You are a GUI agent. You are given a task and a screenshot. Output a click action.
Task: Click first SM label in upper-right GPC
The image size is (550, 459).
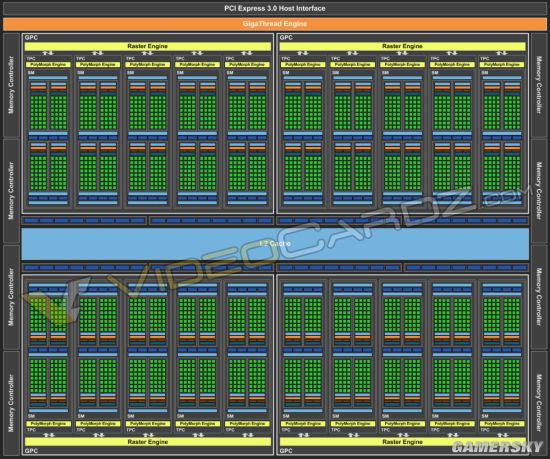tap(286, 73)
